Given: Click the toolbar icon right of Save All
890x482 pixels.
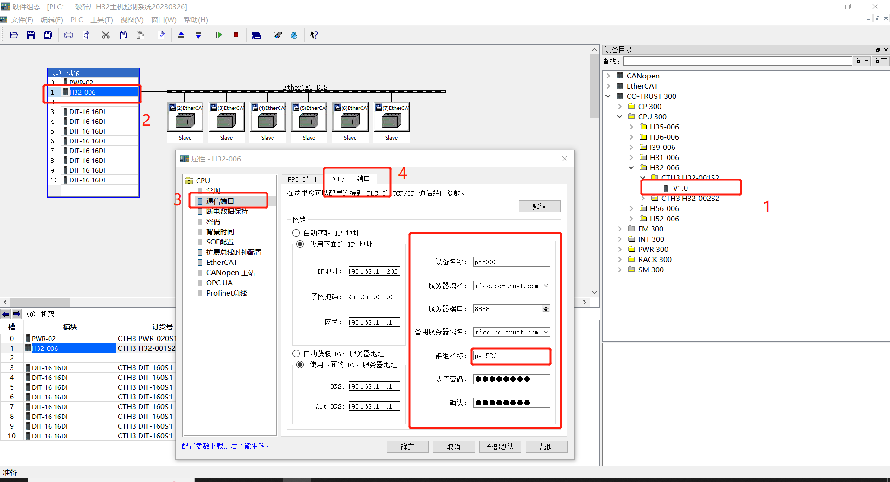Looking at the screenshot, I should click(x=68, y=35).
